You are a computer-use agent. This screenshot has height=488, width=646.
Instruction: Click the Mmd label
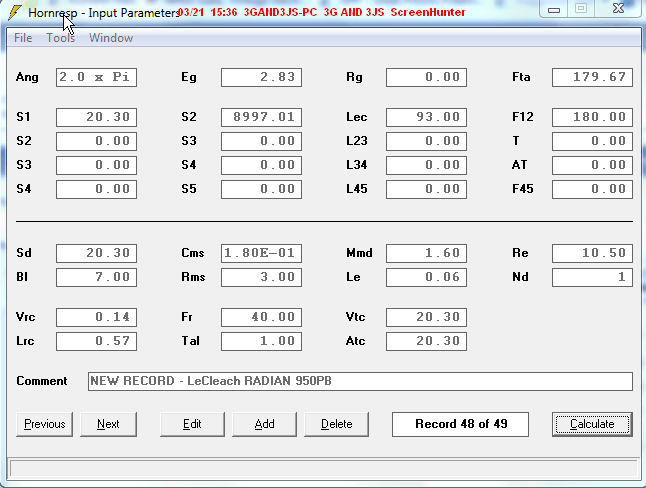(359, 253)
